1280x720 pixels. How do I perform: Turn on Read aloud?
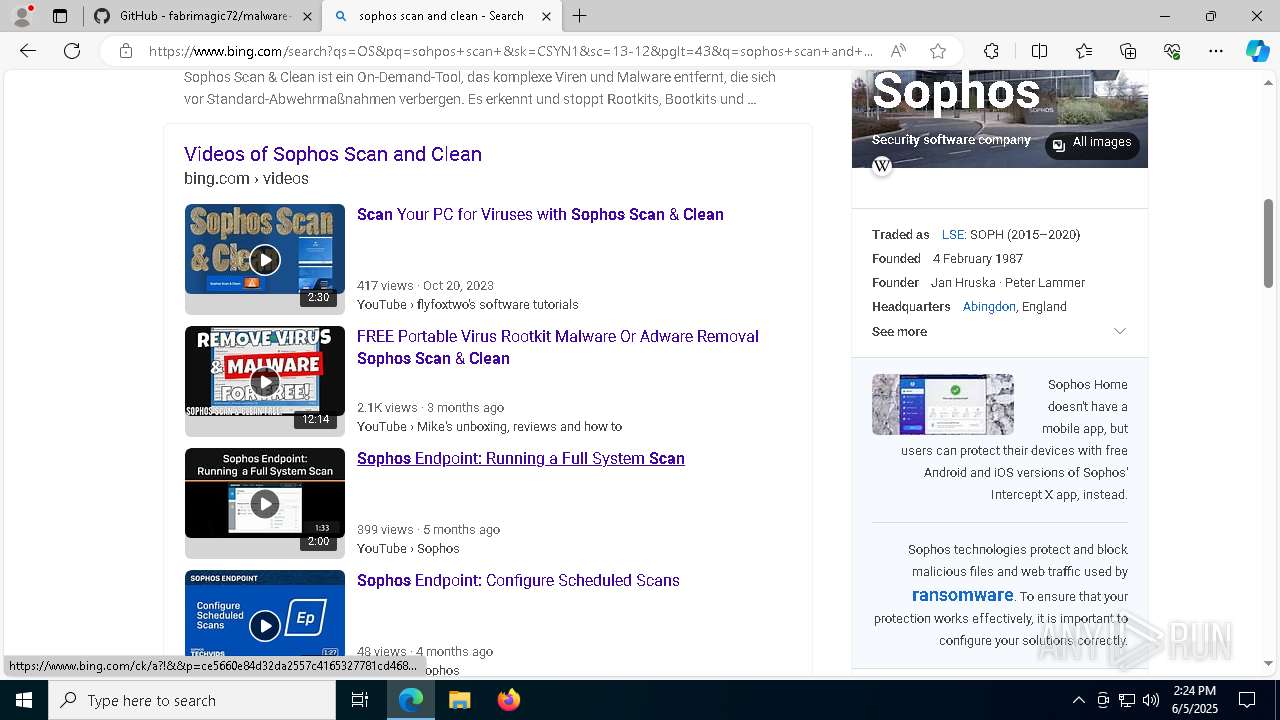click(x=898, y=51)
